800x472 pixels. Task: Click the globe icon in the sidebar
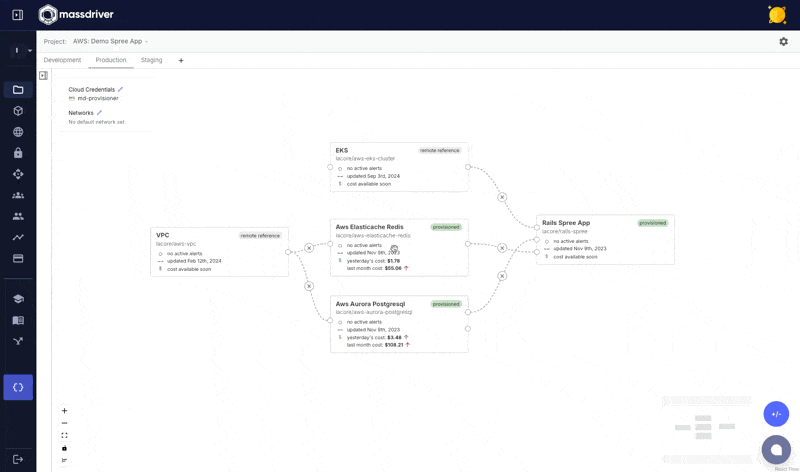(18, 132)
